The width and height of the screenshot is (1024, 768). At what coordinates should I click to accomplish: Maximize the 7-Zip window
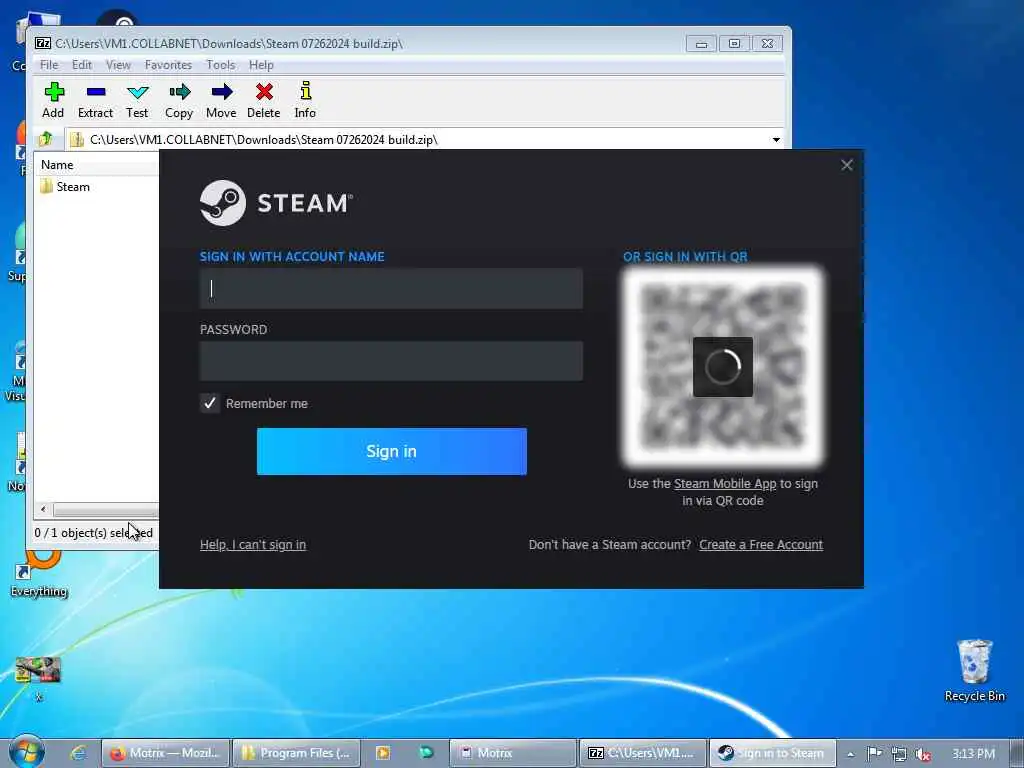pos(734,44)
